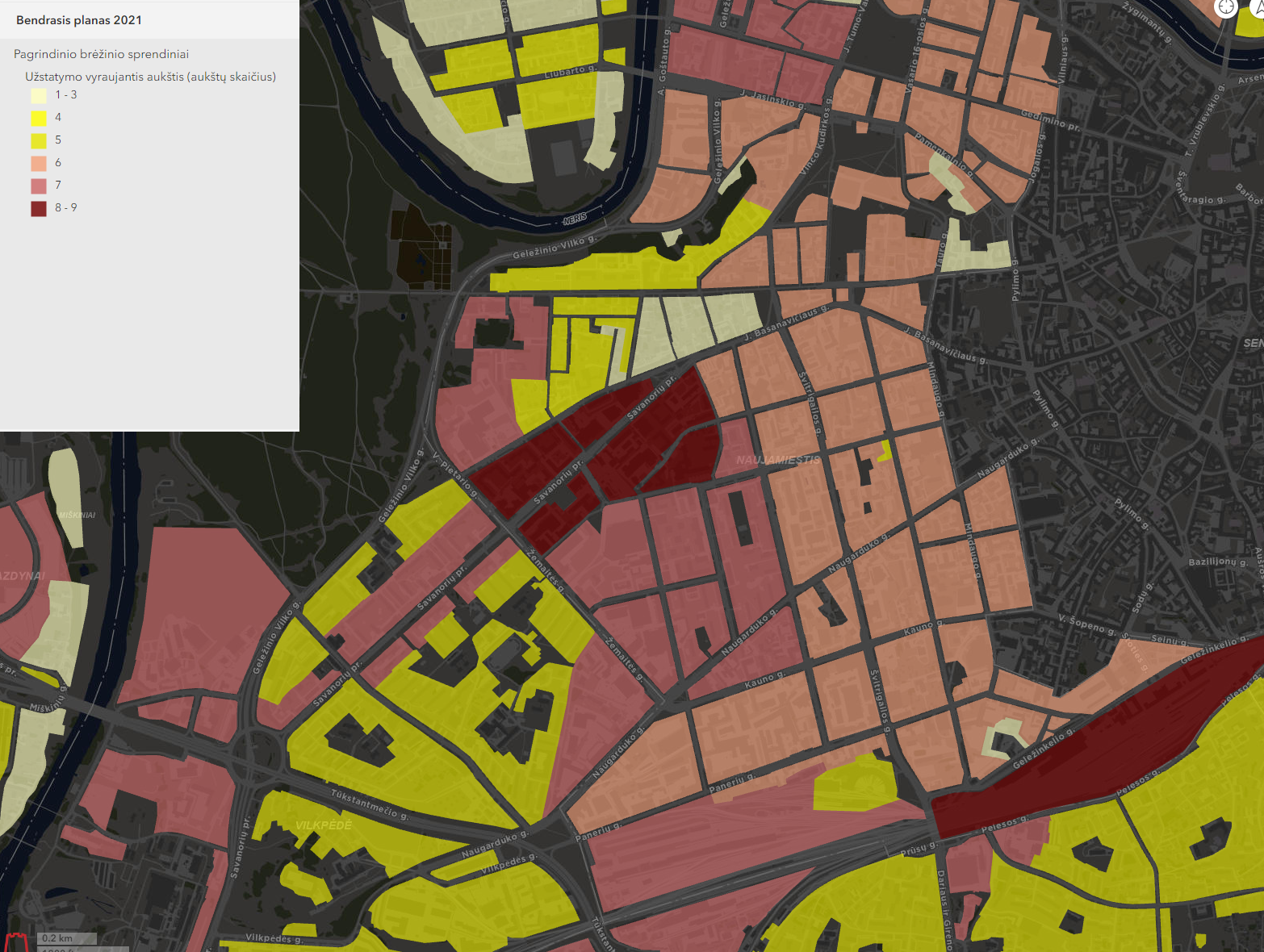Click the '8 - 9' legend label
This screenshot has width=1264, height=952.
pos(66,208)
